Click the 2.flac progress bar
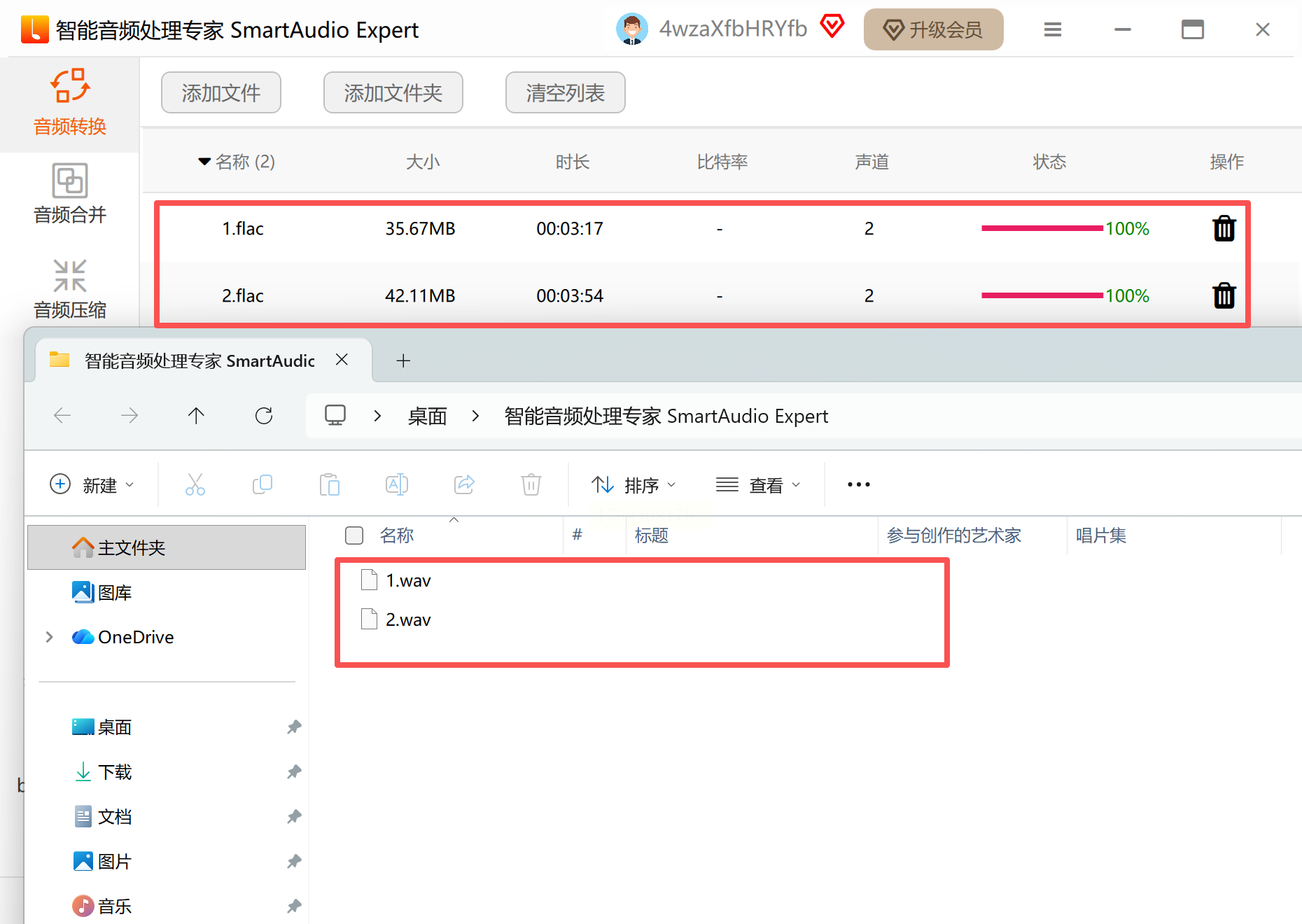The image size is (1302, 924). 1042,295
